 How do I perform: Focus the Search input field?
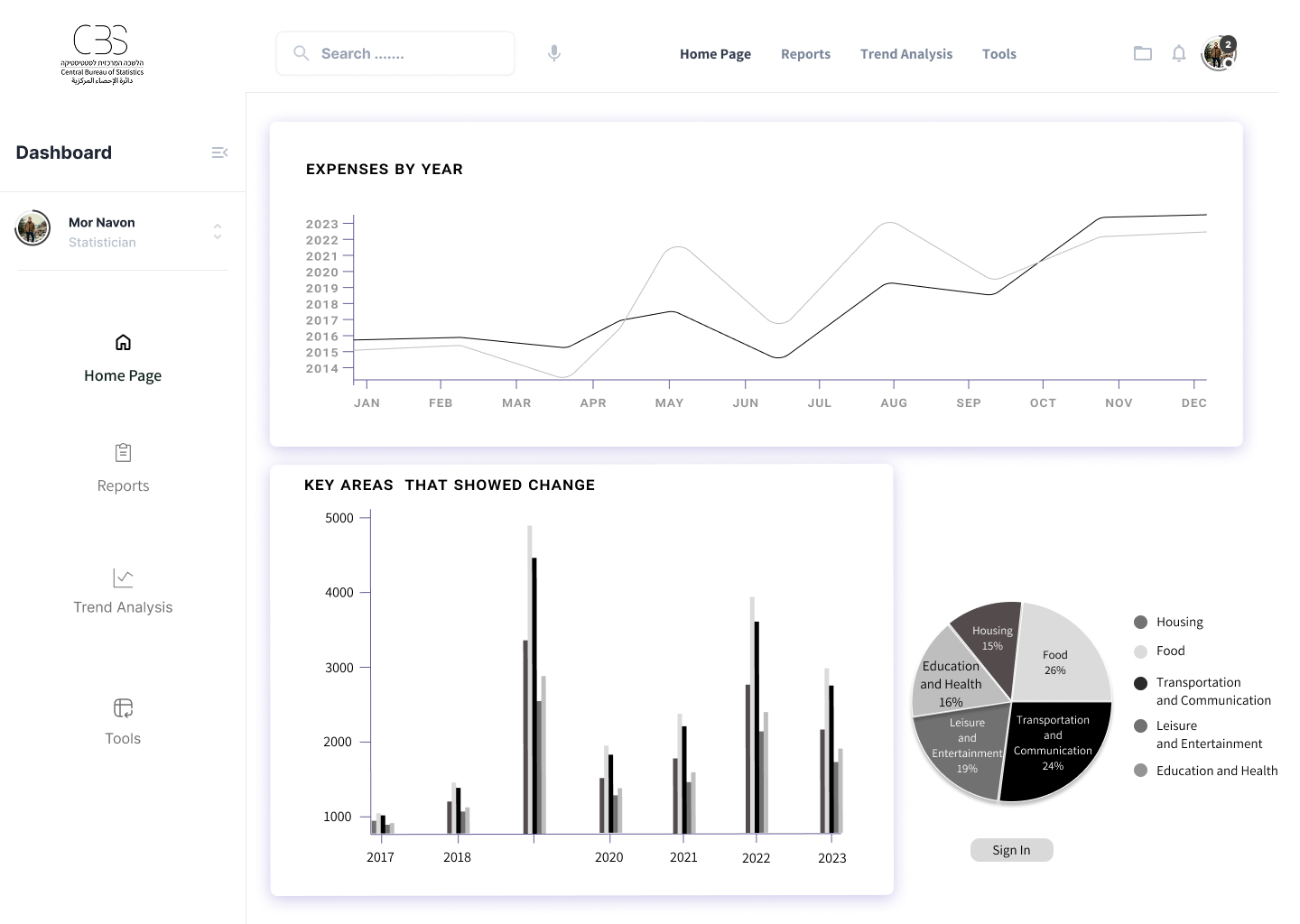pyautogui.click(x=406, y=54)
